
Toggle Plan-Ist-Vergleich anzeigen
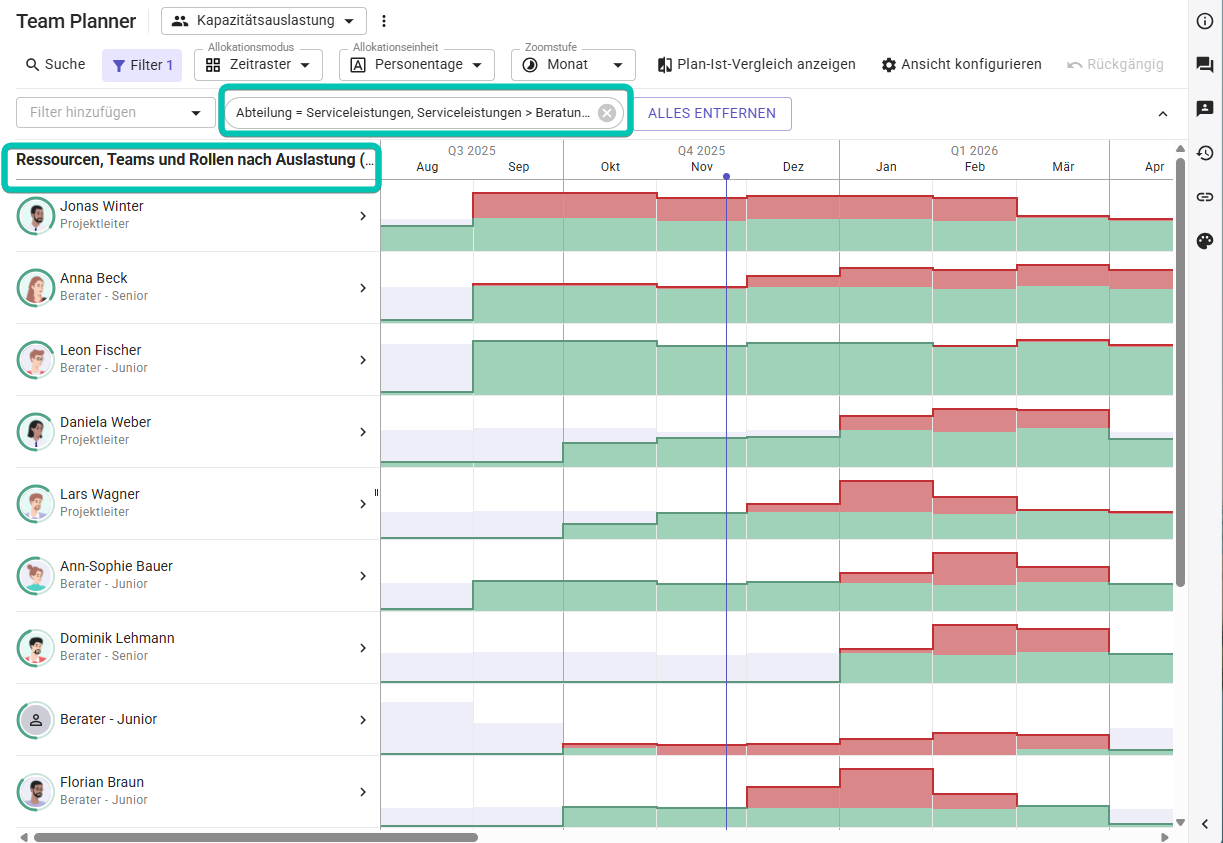point(756,65)
